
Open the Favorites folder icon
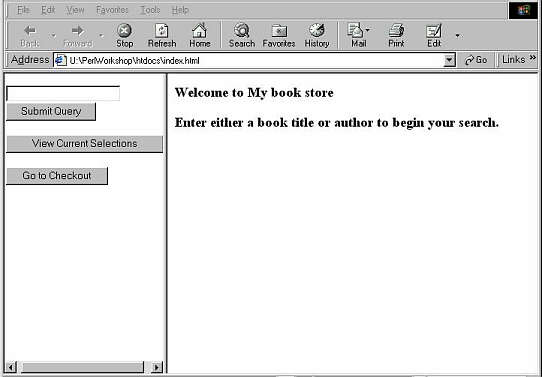click(279, 31)
